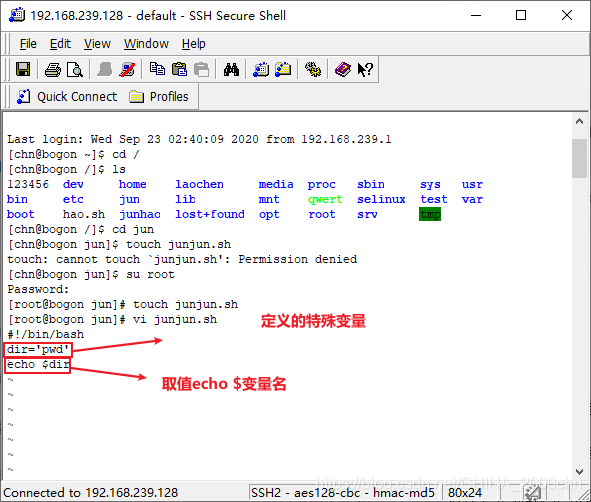
Task: Open a New Terminal Window icon
Action: 261,70
